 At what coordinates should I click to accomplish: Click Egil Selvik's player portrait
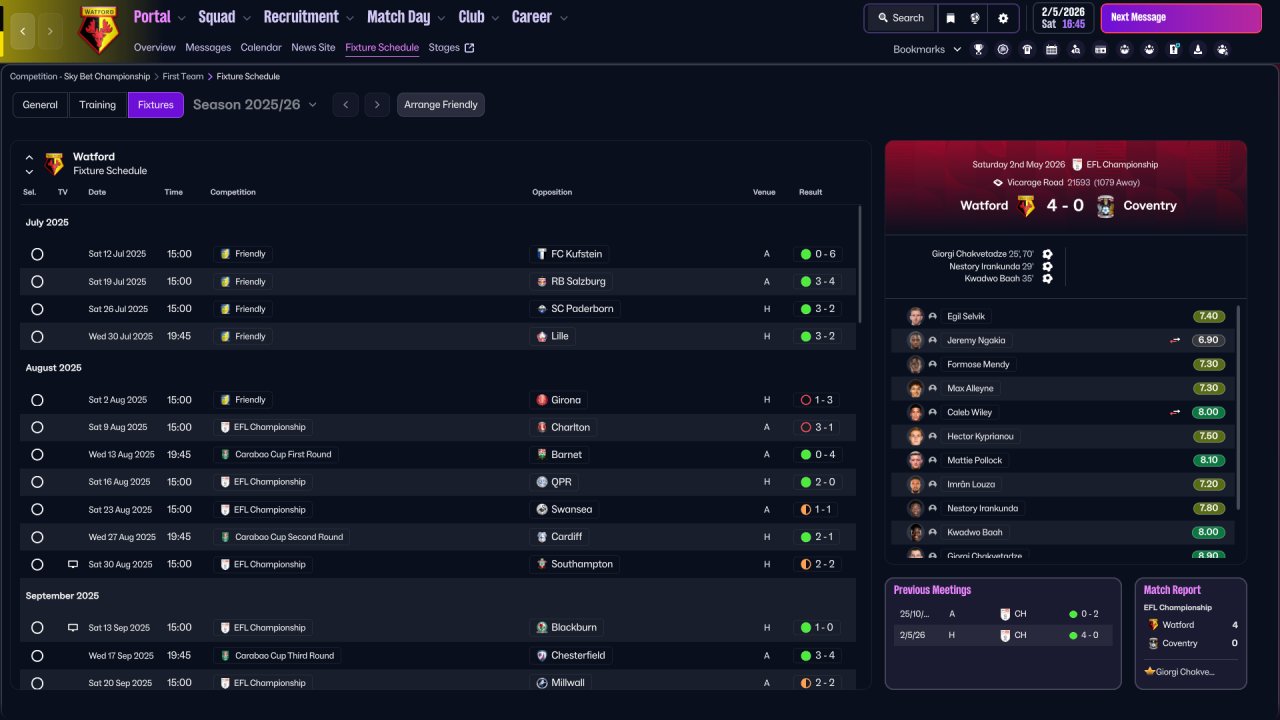(915, 316)
